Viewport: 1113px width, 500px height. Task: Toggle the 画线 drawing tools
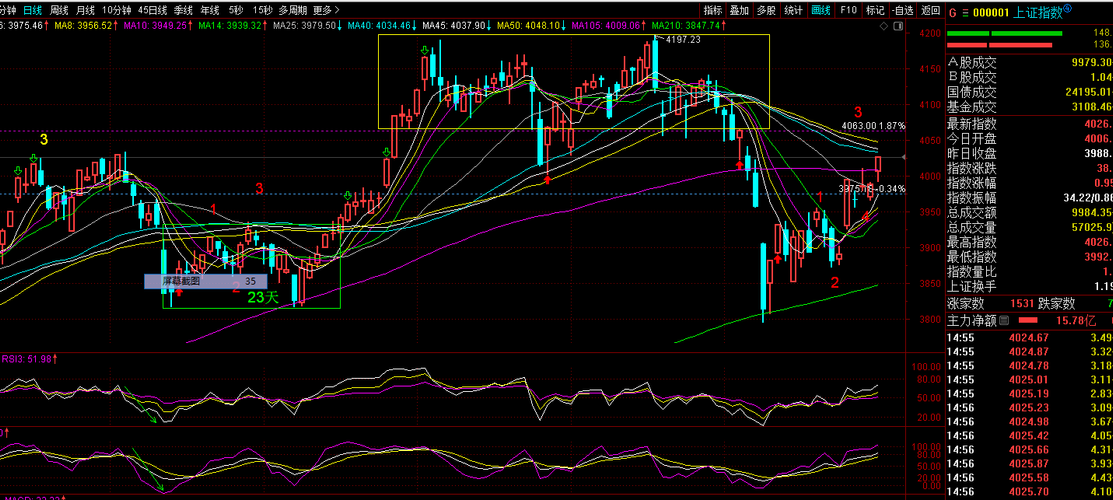820,10
